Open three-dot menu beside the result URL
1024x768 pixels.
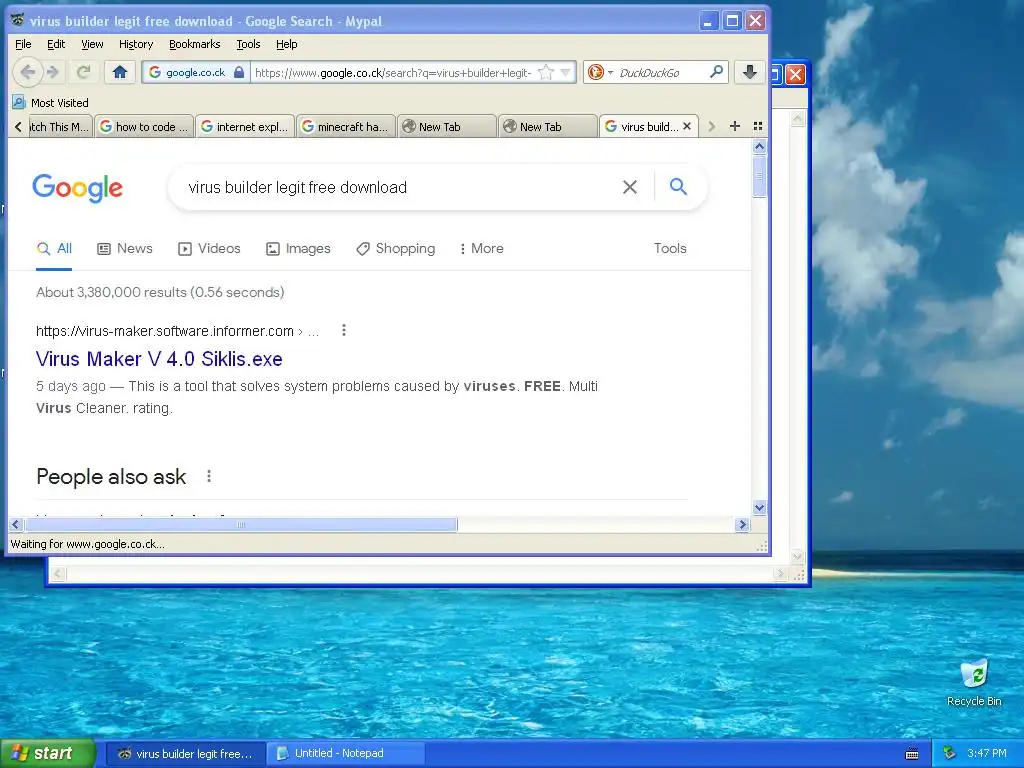(344, 330)
